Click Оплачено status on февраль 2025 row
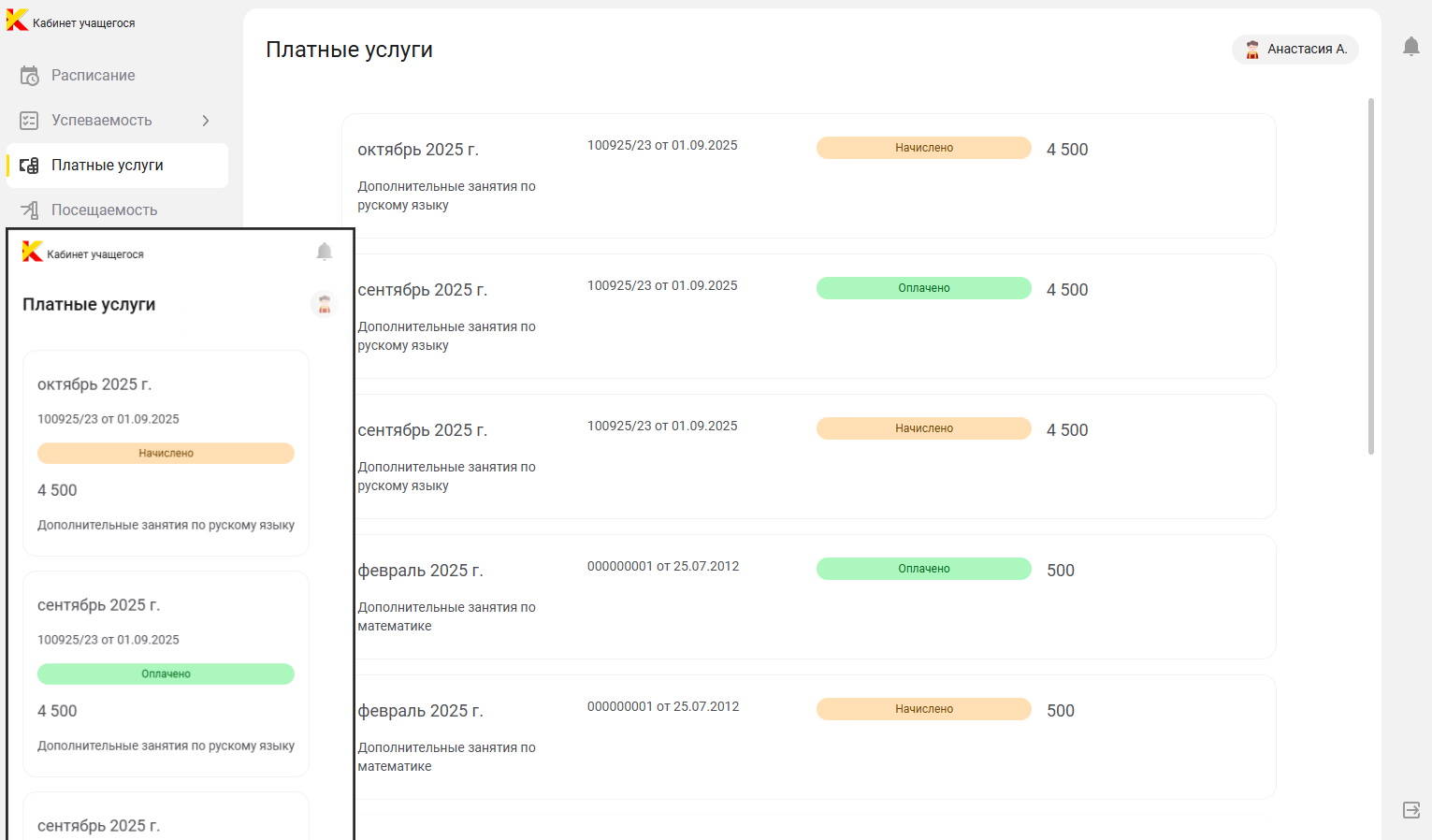The height and width of the screenshot is (840, 1432). [x=923, y=569]
